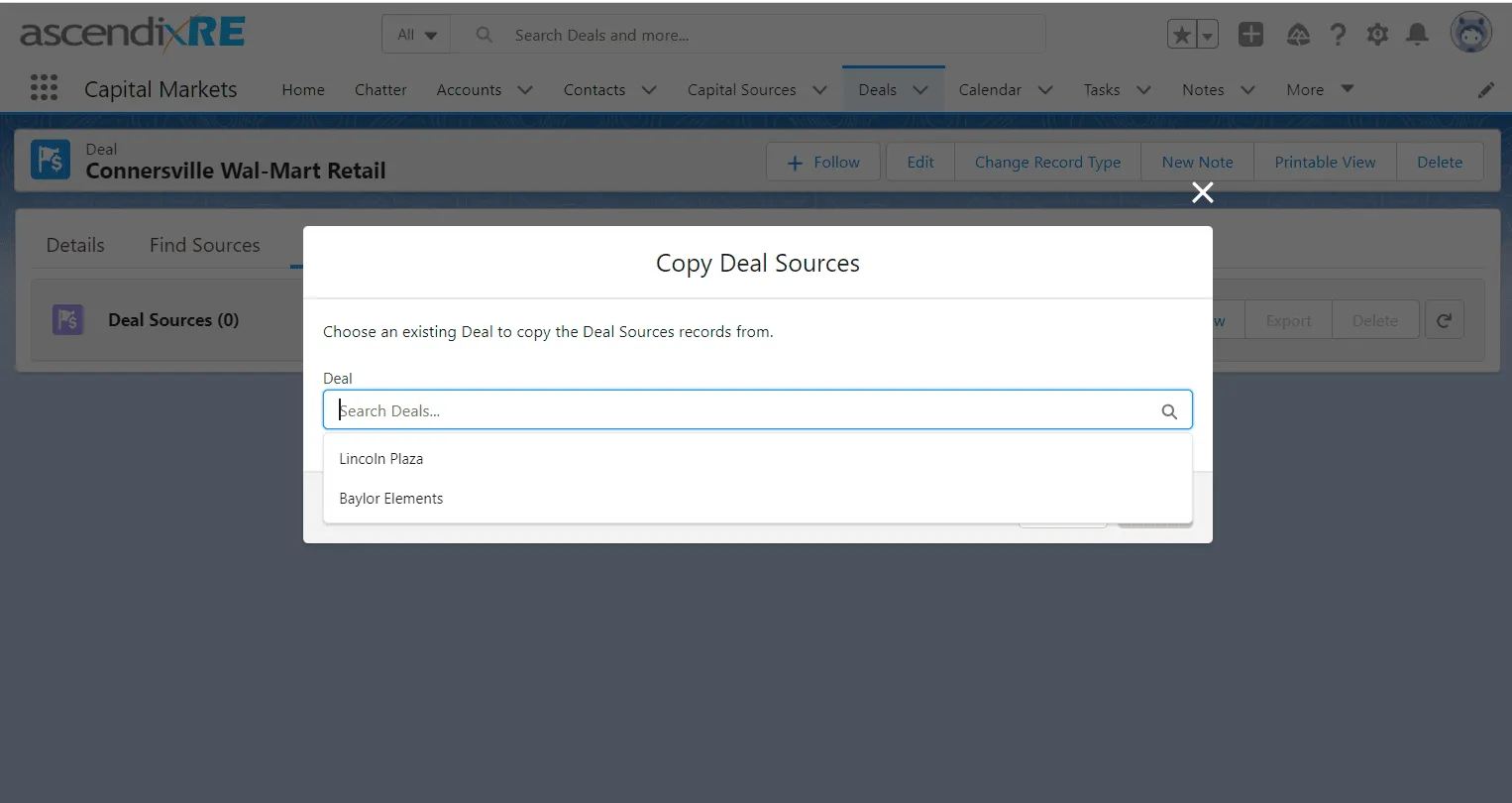Expand the Notes tab chevron
The height and width of the screenshot is (803, 1512).
click(x=1247, y=90)
